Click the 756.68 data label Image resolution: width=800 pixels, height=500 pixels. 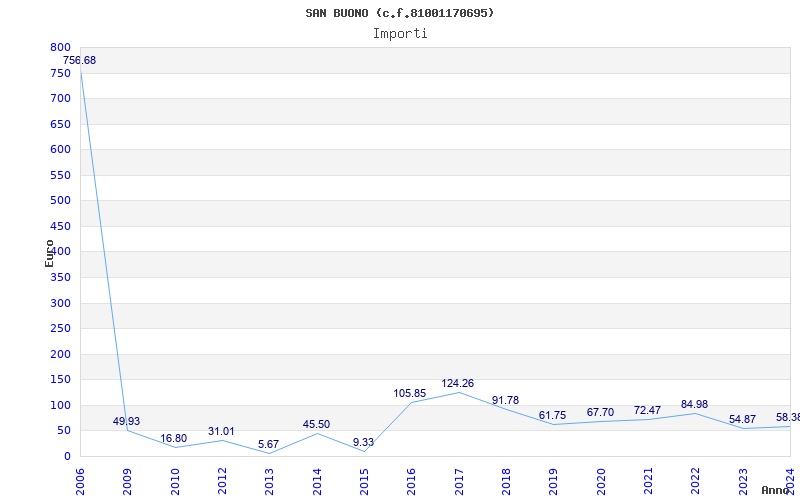point(79,60)
